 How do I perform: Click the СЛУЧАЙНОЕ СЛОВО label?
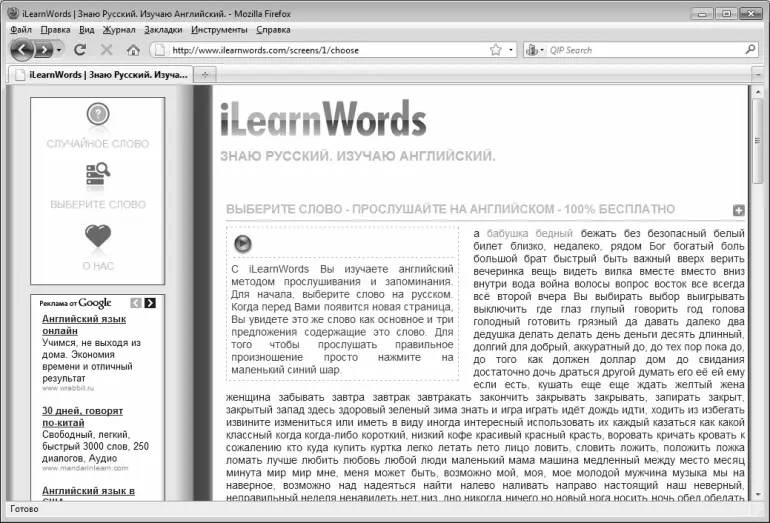(98, 144)
